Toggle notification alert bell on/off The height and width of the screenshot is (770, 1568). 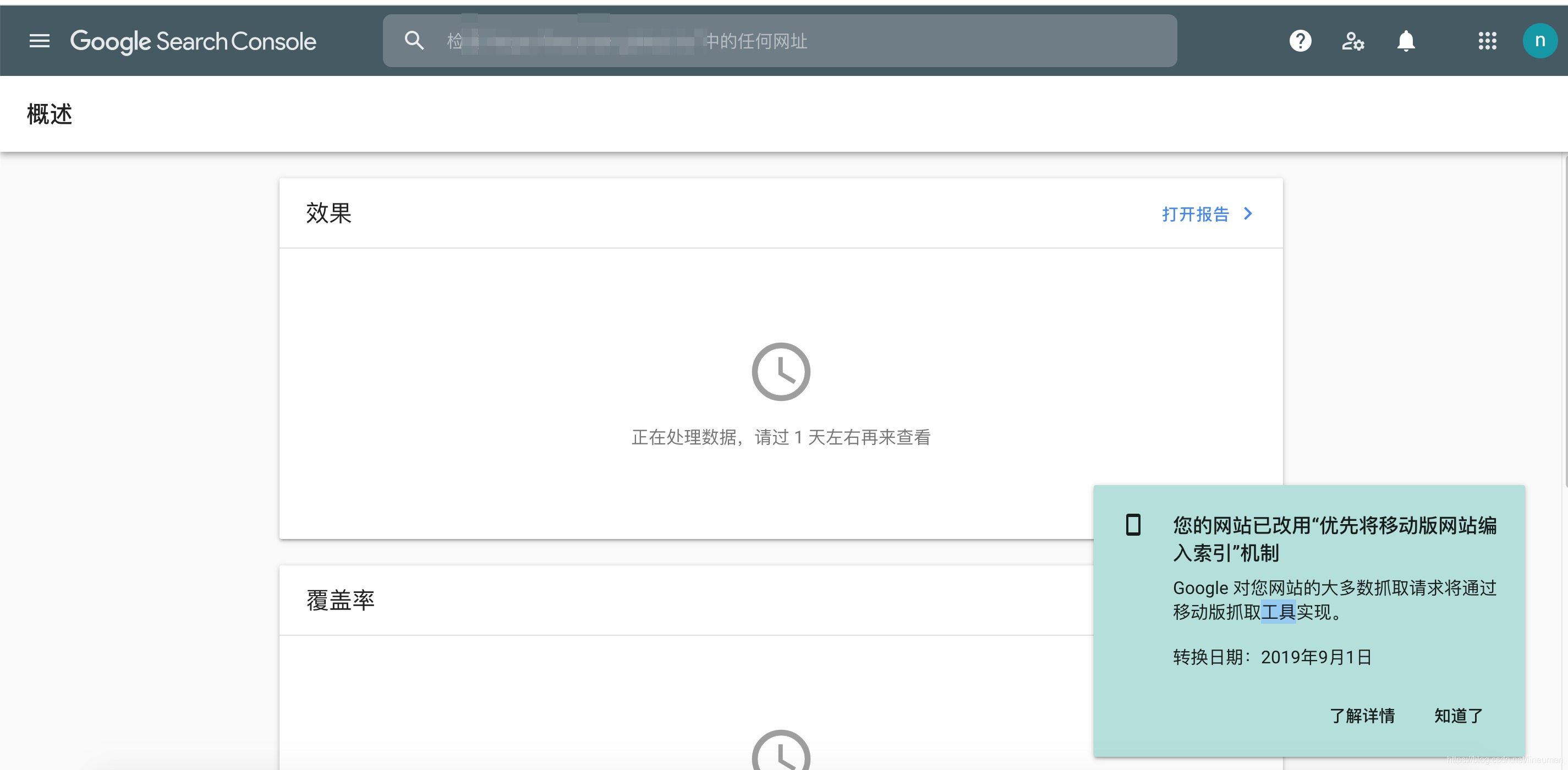pyautogui.click(x=1405, y=41)
